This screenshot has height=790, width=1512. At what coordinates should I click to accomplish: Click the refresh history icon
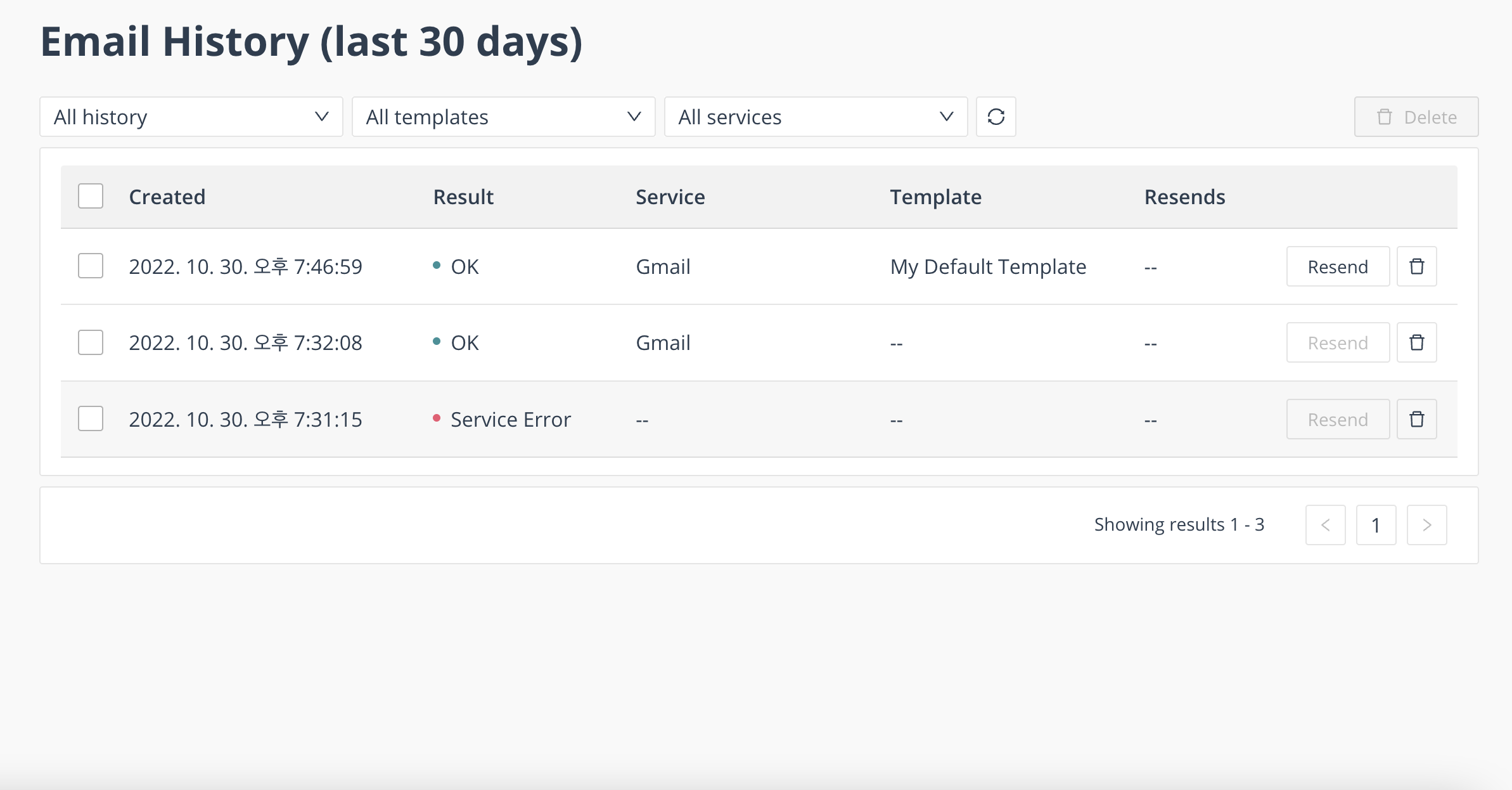[996, 117]
